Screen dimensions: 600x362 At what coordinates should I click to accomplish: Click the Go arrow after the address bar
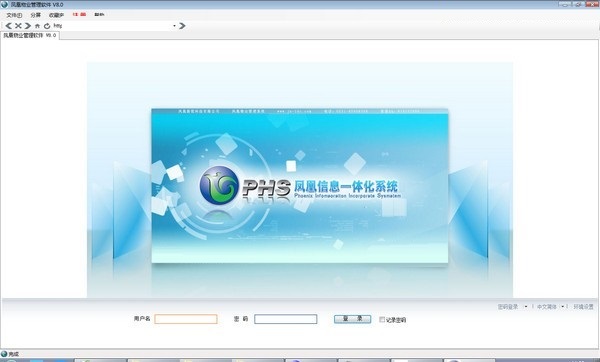tap(182, 26)
